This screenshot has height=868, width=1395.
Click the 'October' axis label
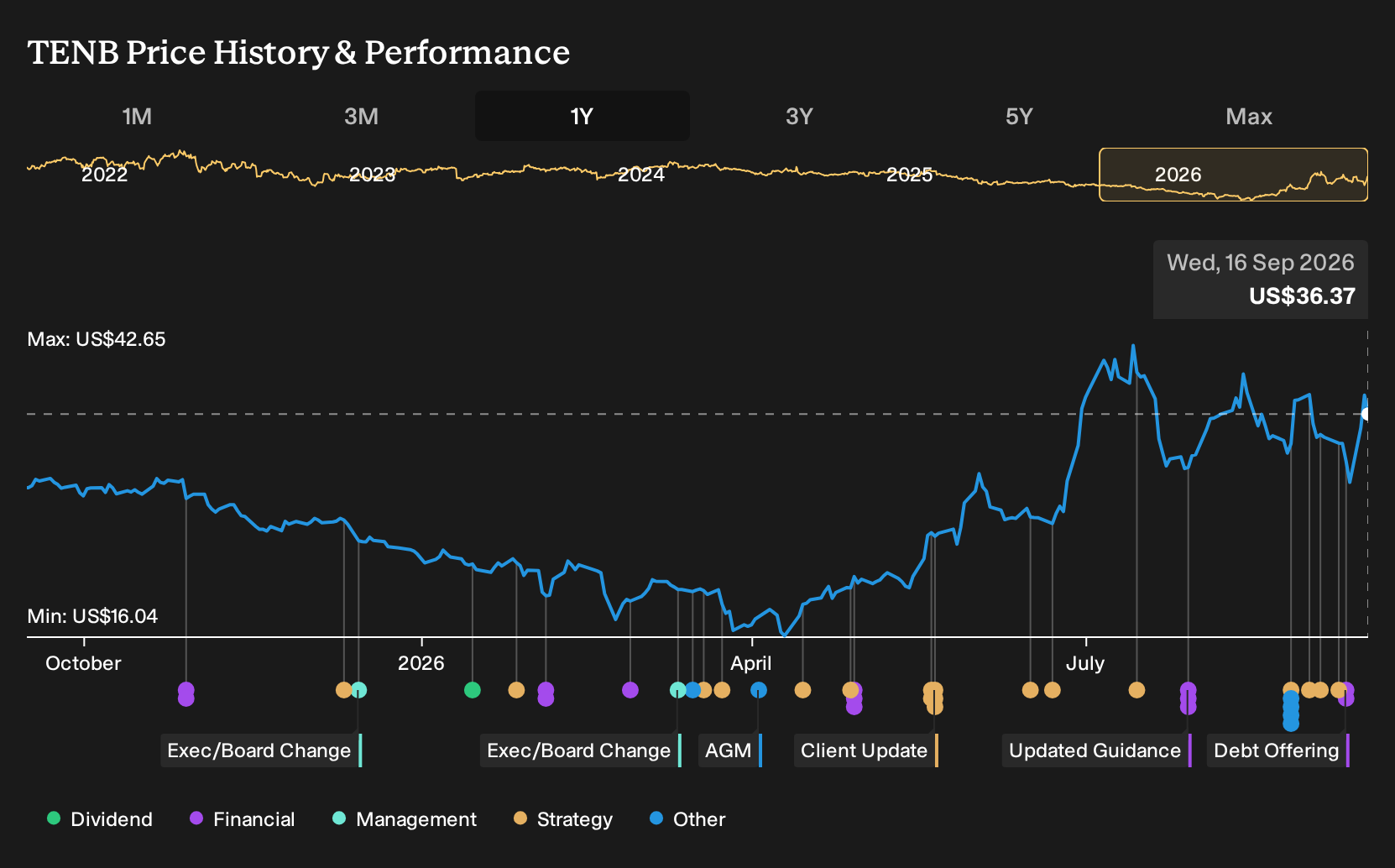coord(83,663)
